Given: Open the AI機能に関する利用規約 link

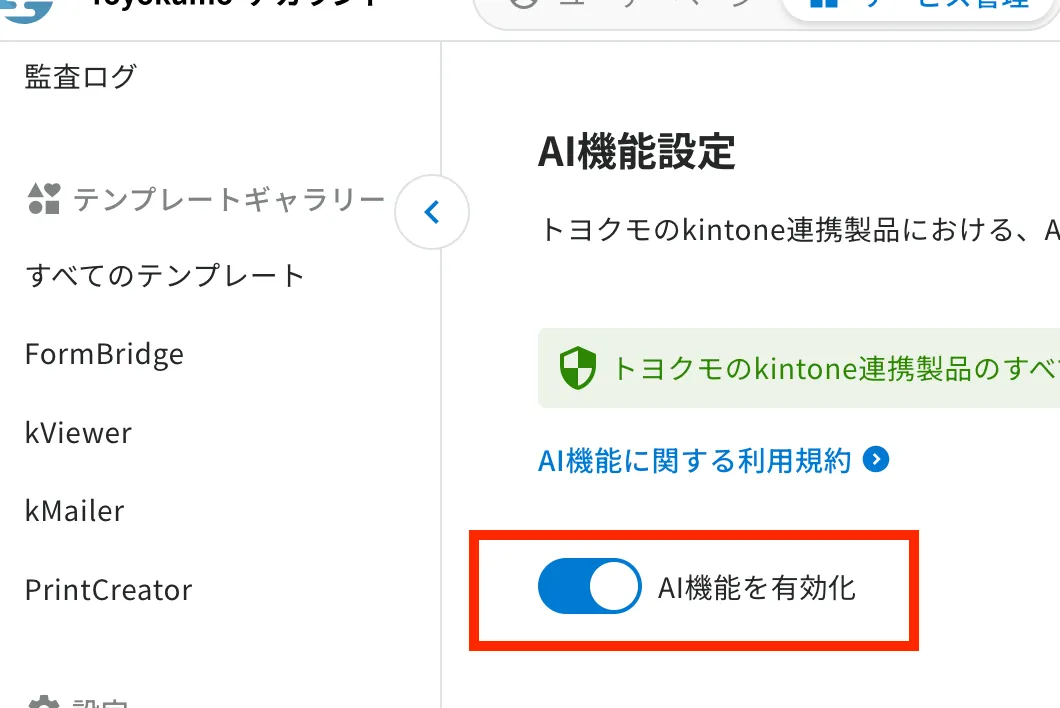Looking at the screenshot, I should (x=694, y=461).
